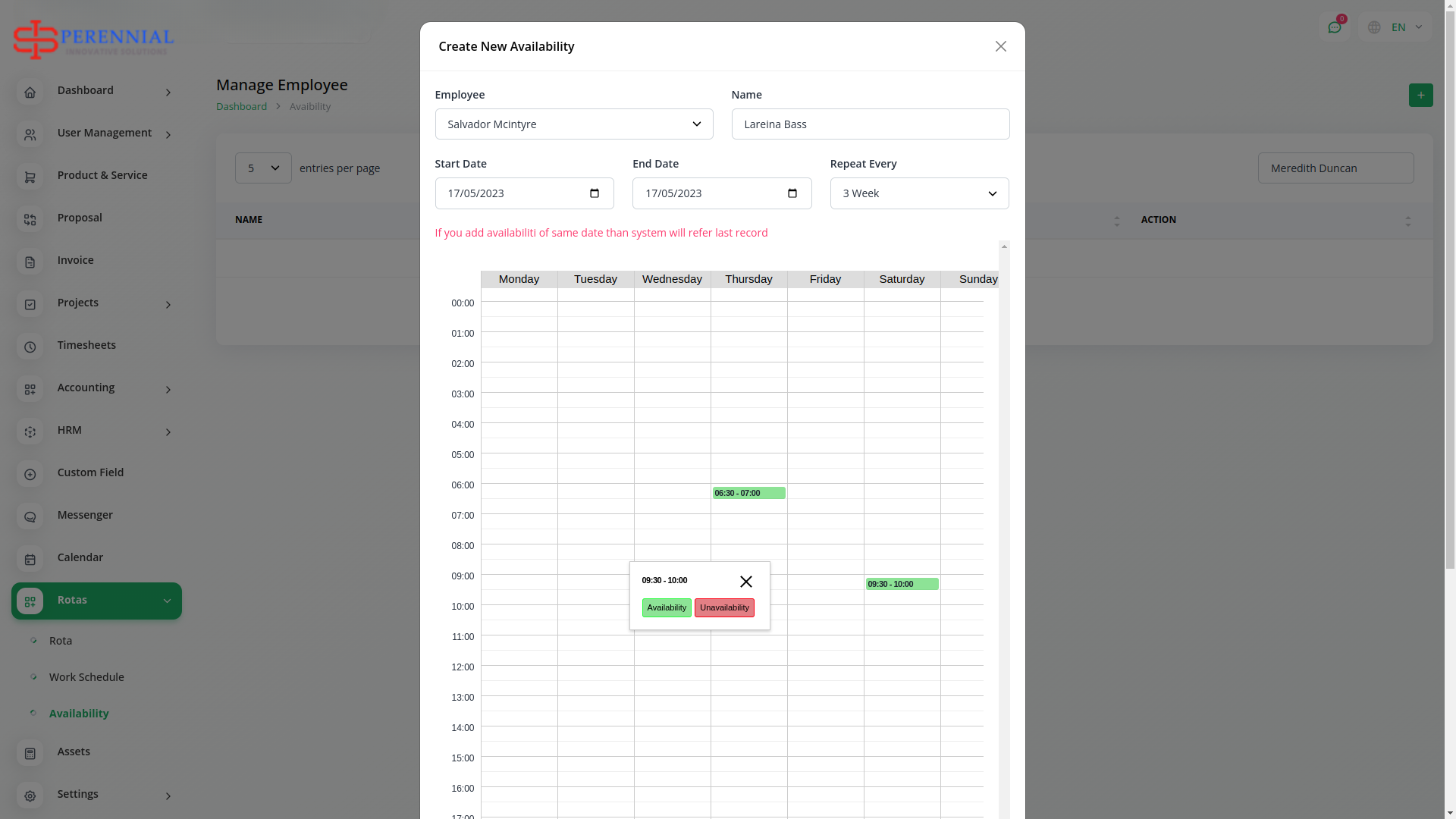Mark slot as Availability
This screenshot has height=819, width=1456.
tap(667, 607)
